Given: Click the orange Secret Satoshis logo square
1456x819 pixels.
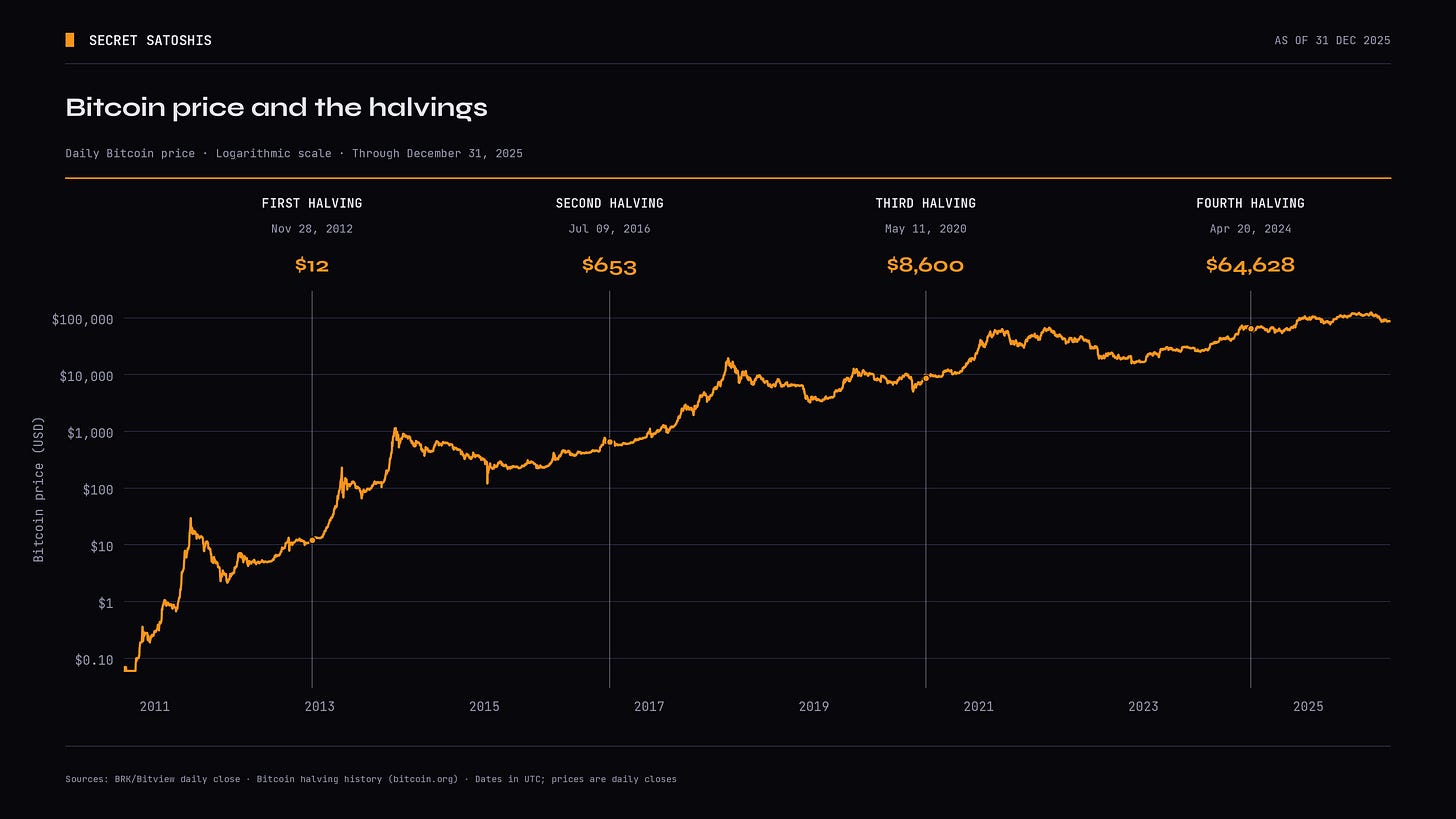Looking at the screenshot, I should [70, 40].
